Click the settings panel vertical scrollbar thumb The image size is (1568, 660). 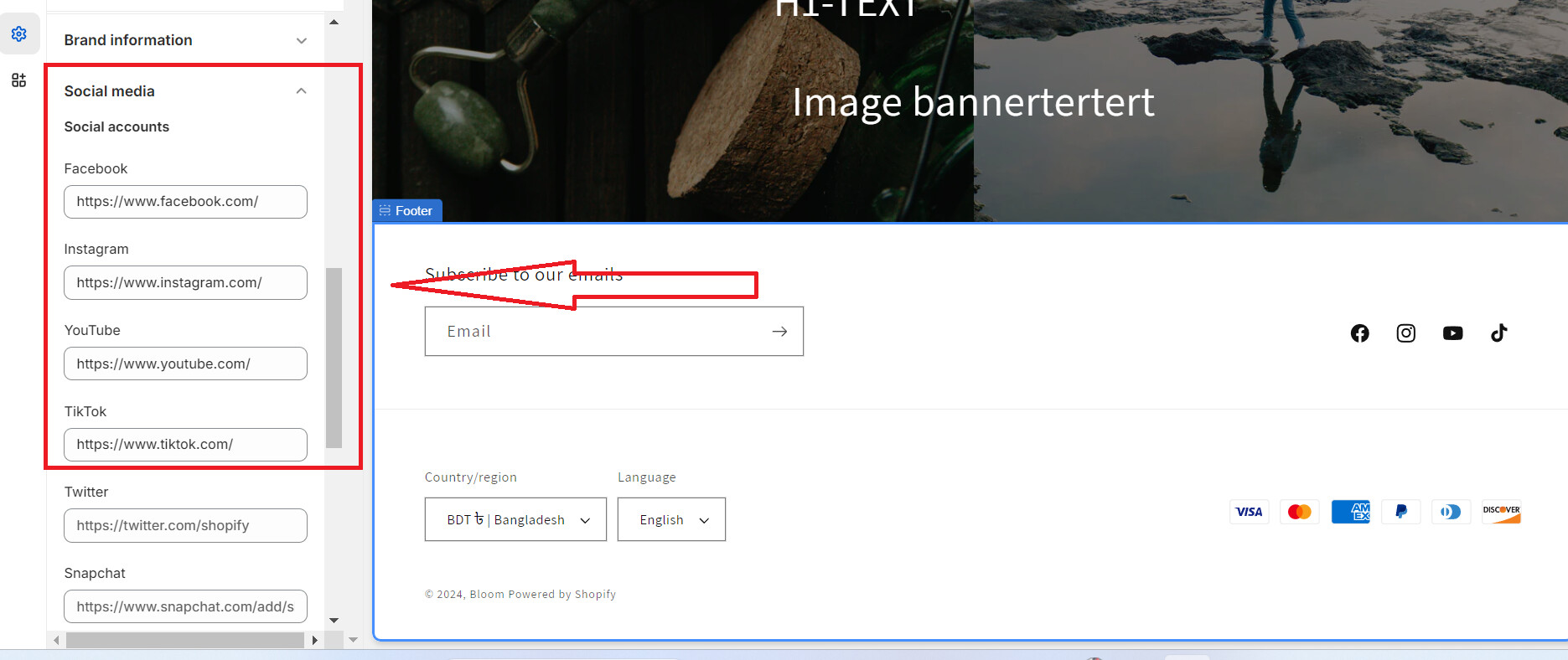[334, 358]
